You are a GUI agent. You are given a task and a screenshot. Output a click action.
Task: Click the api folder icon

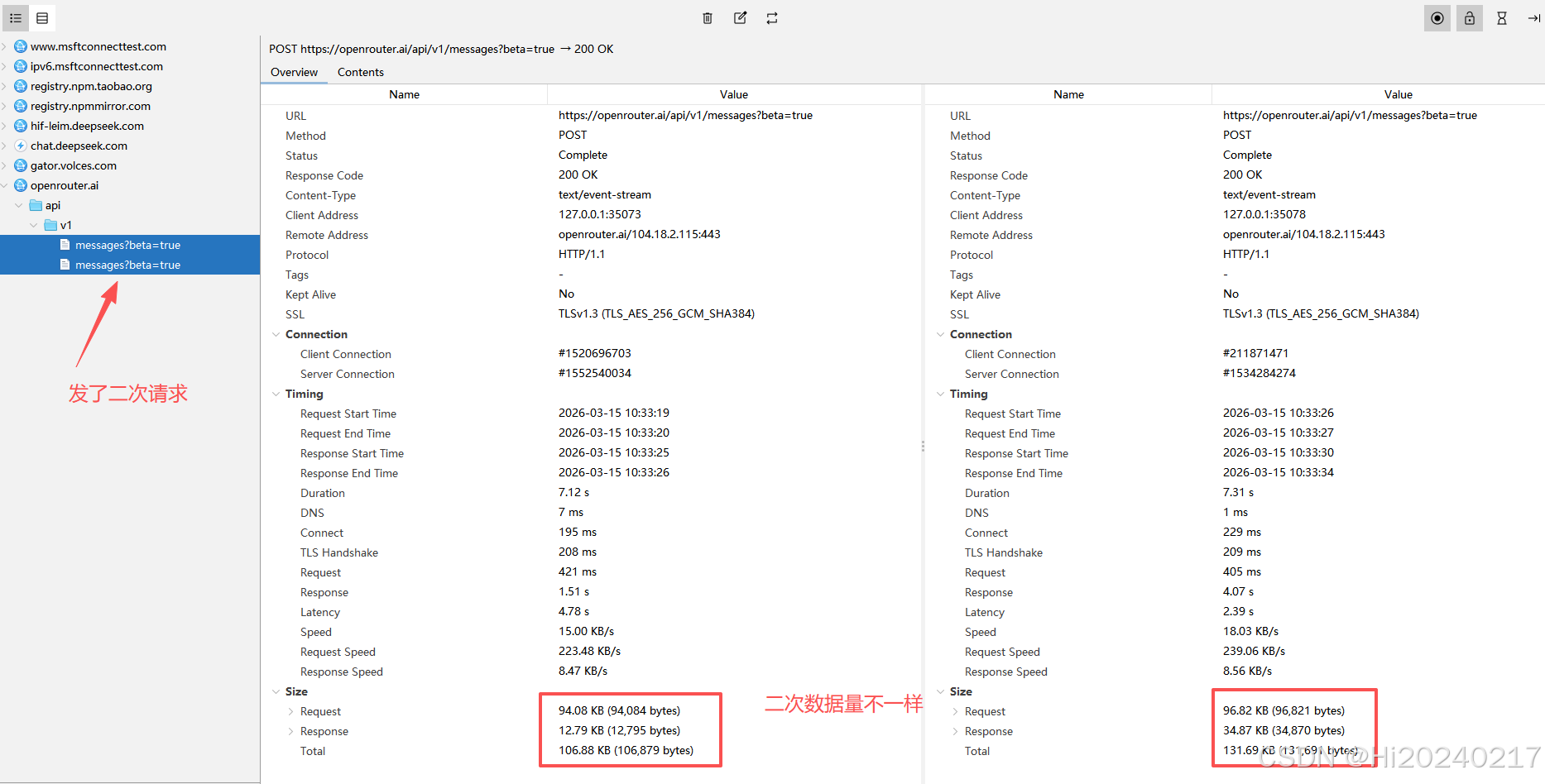(36, 205)
